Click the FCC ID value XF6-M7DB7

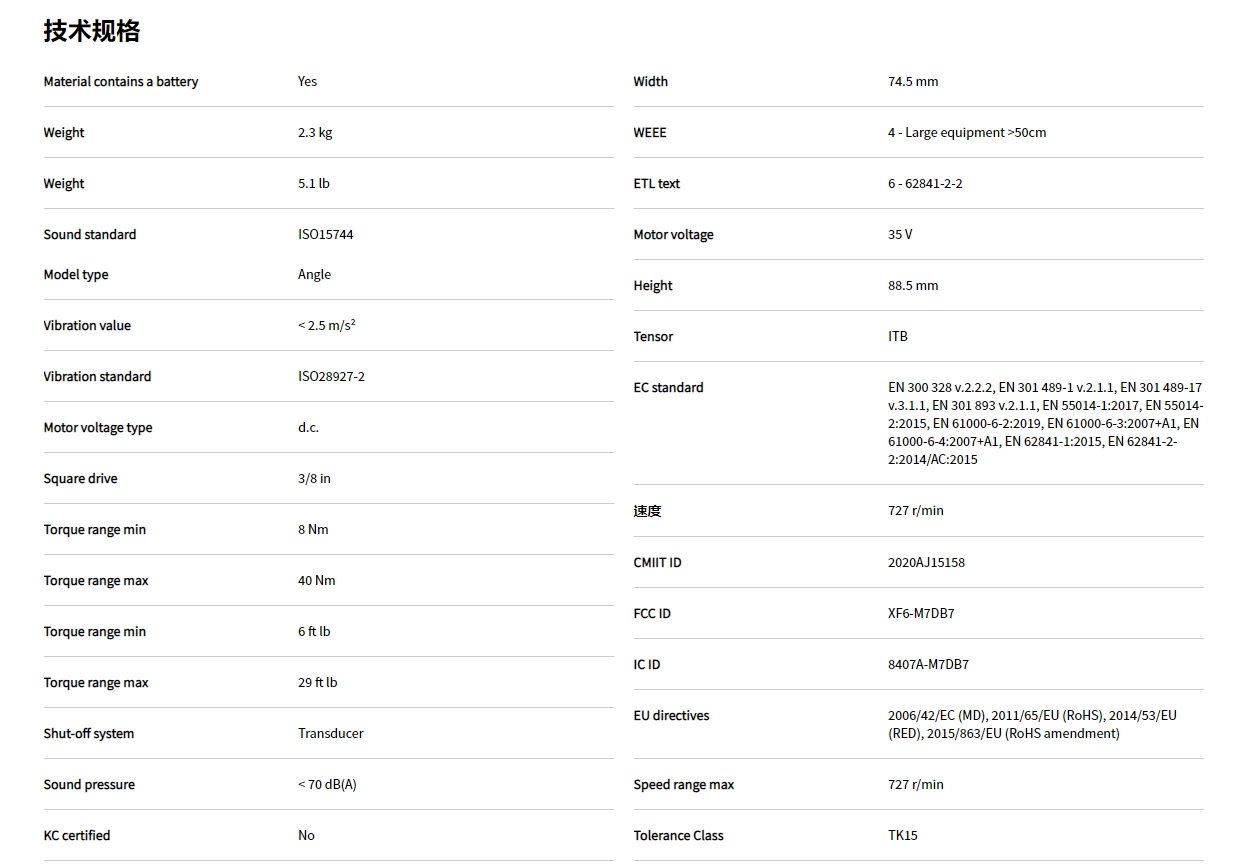tap(921, 614)
